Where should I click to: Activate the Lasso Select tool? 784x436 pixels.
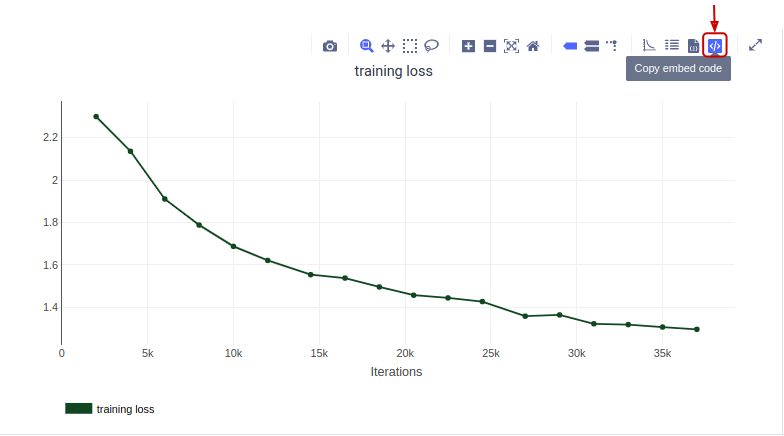[x=432, y=46]
